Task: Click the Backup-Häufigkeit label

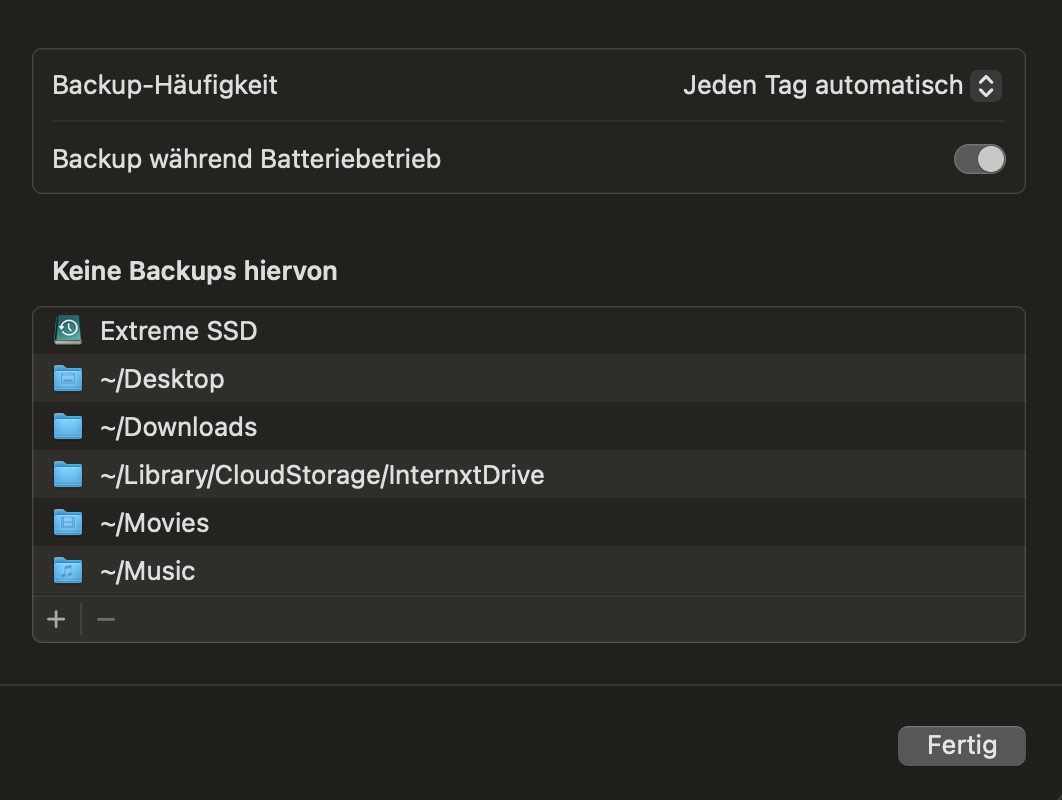Action: (x=165, y=85)
